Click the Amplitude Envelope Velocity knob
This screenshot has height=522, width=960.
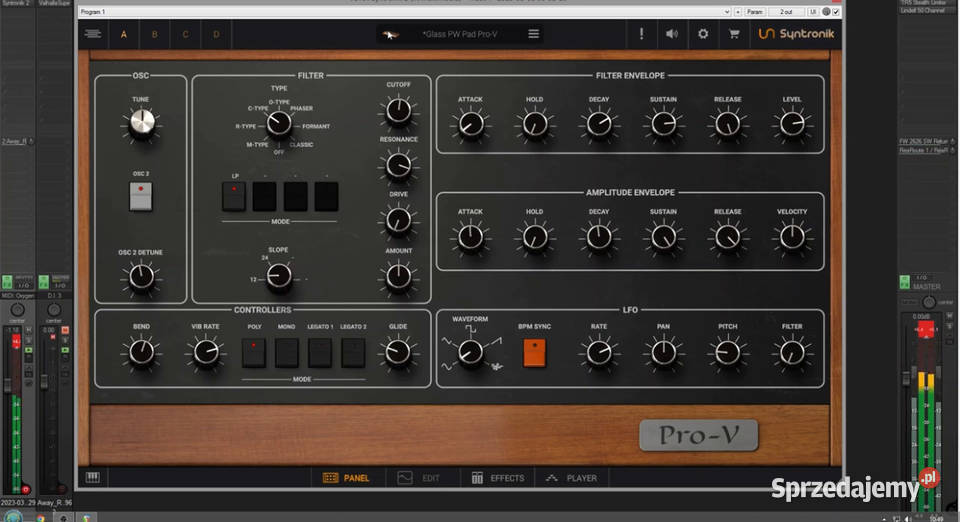pyautogui.click(x=792, y=237)
